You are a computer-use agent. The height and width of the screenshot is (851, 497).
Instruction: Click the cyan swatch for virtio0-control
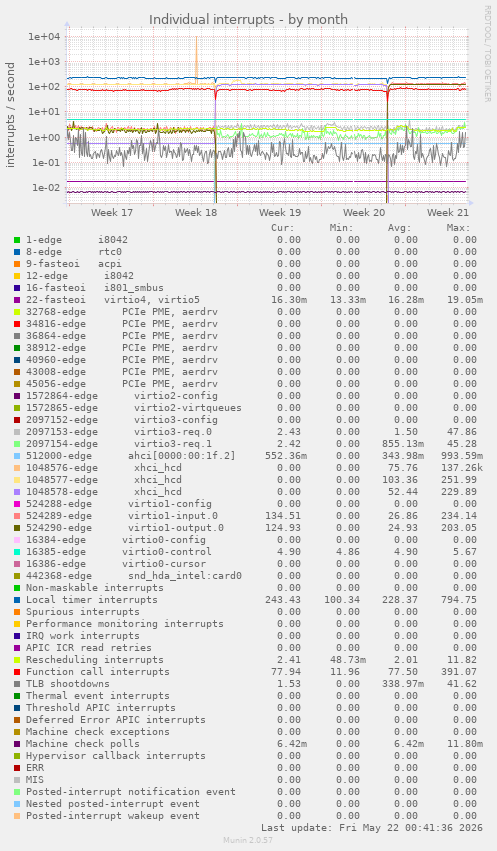[x=17, y=552]
